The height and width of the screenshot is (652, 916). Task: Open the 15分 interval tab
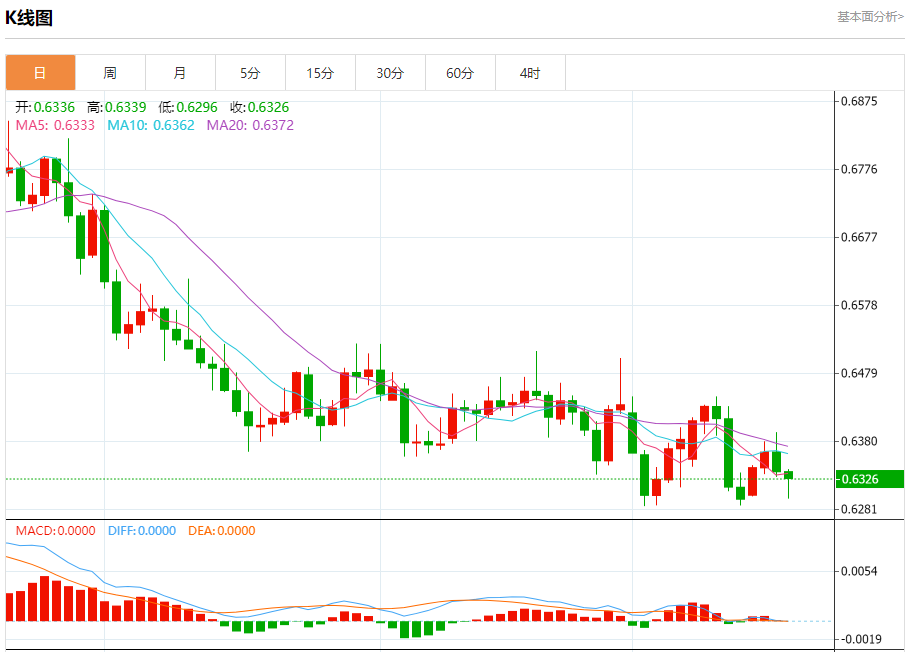pos(321,72)
